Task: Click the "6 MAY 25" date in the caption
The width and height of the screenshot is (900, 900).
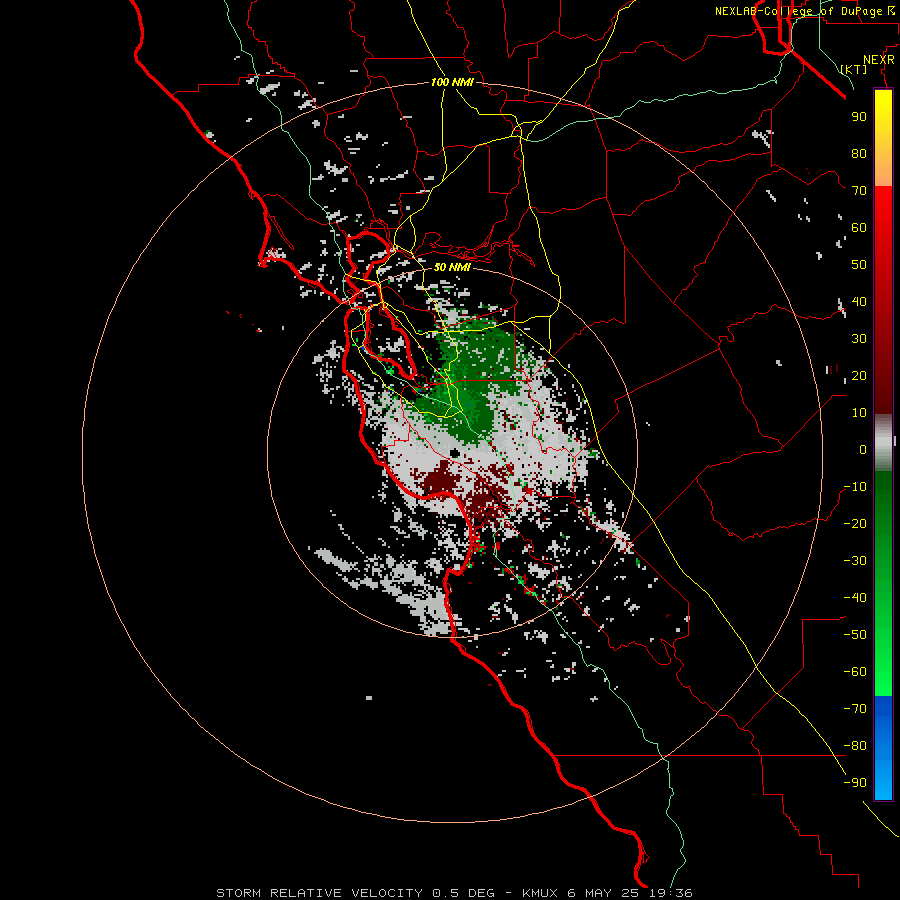Action: tap(604, 893)
